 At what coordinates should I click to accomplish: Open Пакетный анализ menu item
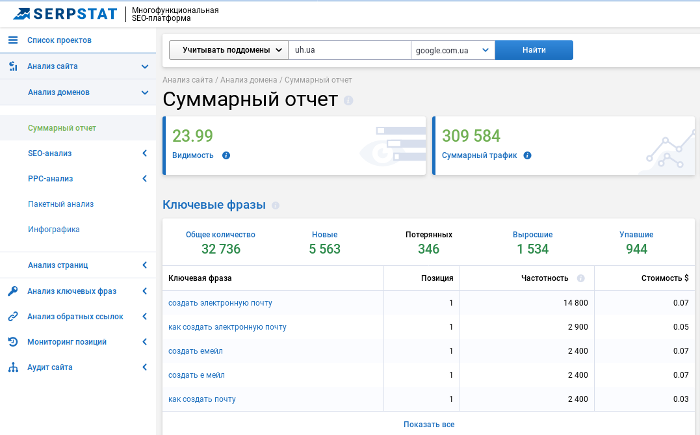click(61, 204)
